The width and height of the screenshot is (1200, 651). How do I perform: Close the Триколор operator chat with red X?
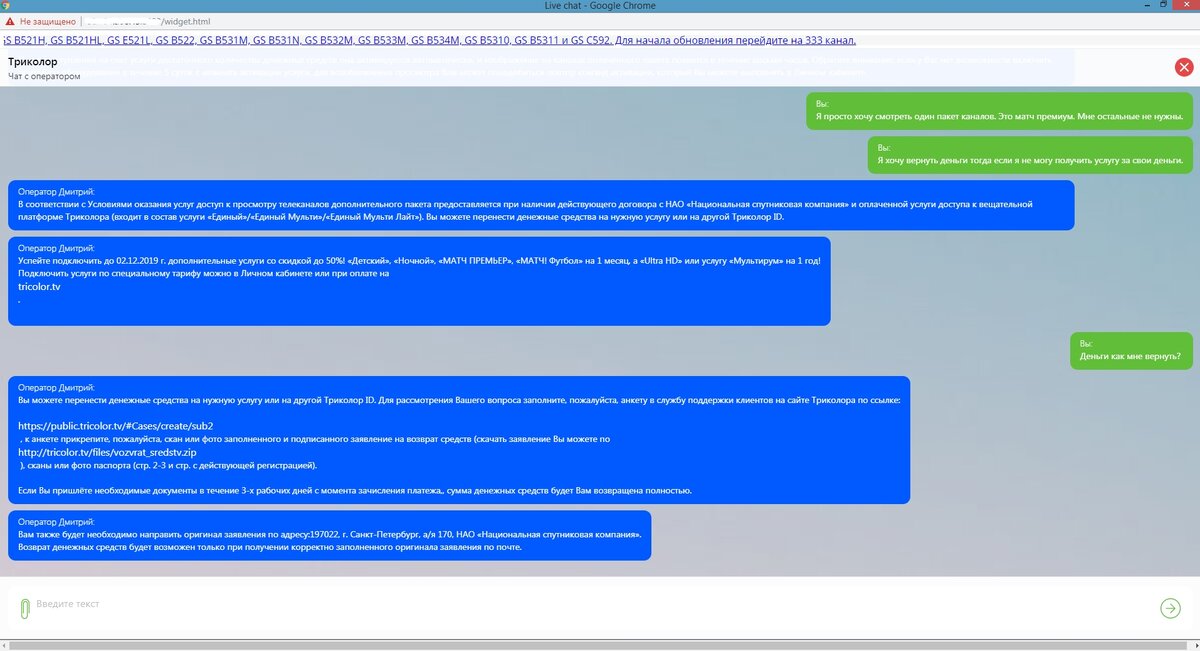(1184, 68)
